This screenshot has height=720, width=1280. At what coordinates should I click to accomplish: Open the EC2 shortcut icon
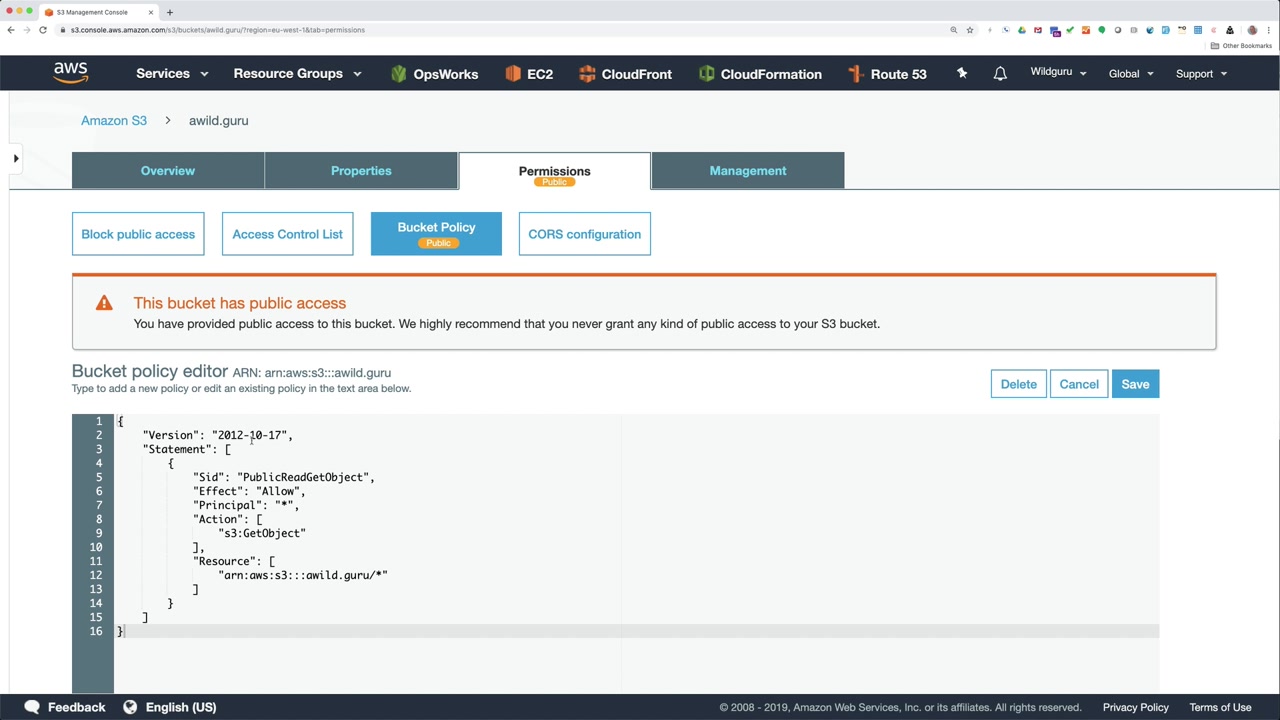pos(513,74)
